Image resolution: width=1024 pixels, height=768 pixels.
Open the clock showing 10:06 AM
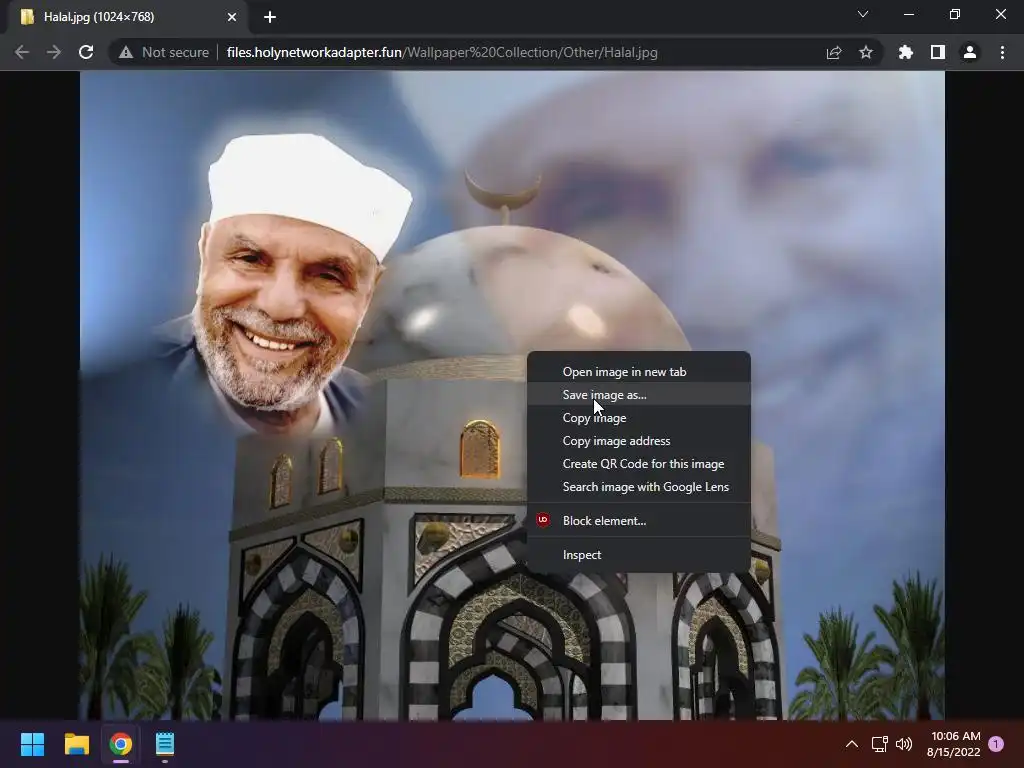(953, 744)
